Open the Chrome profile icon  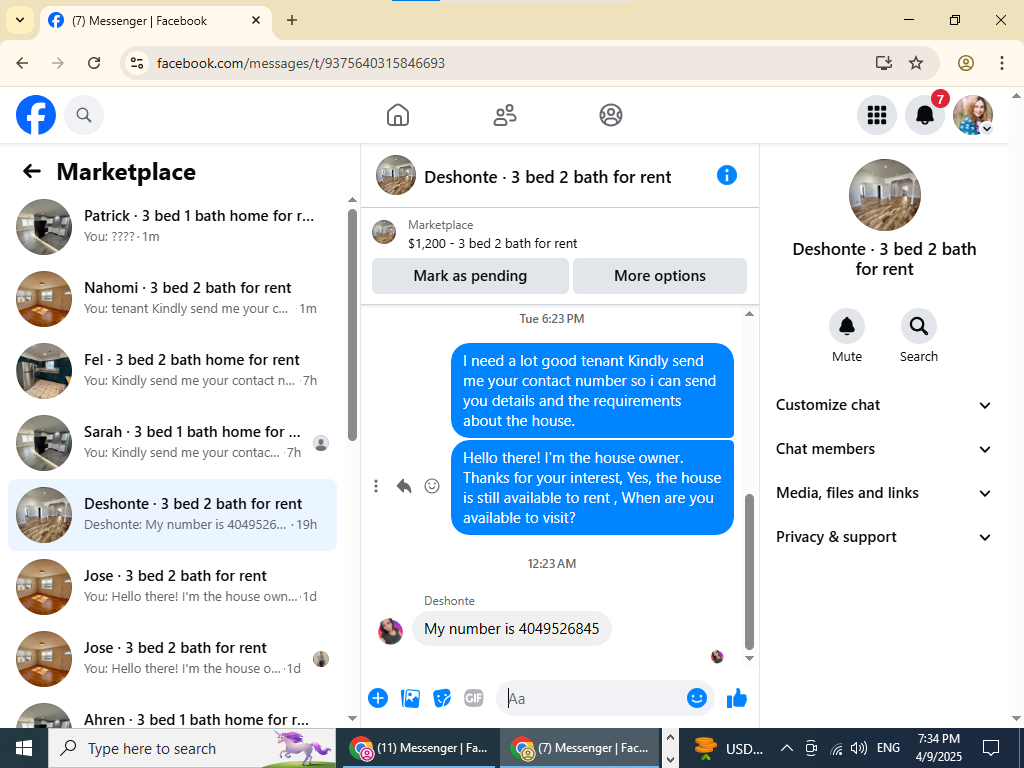point(966,63)
